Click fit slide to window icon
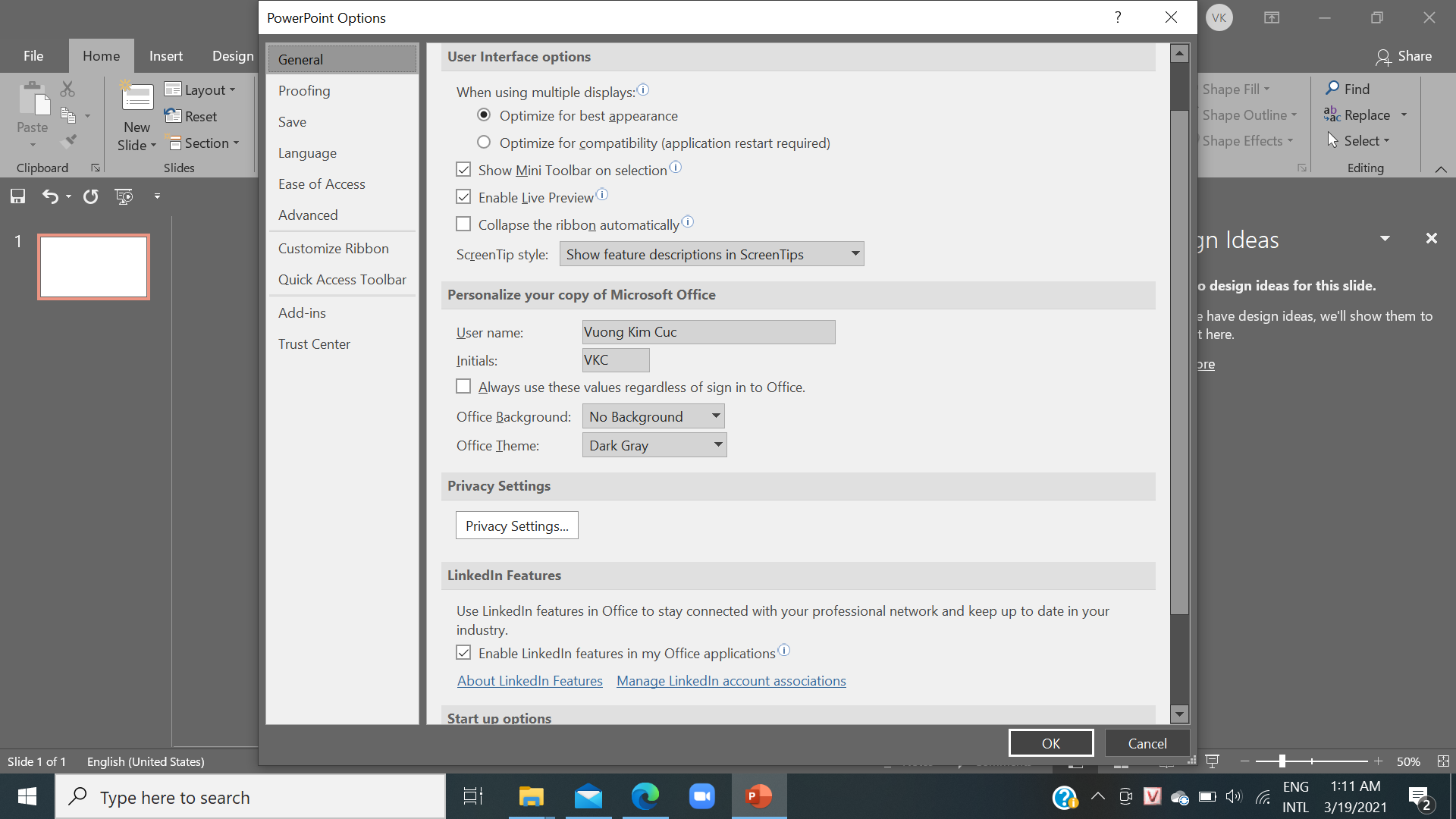Image resolution: width=1456 pixels, height=819 pixels. tap(1443, 761)
